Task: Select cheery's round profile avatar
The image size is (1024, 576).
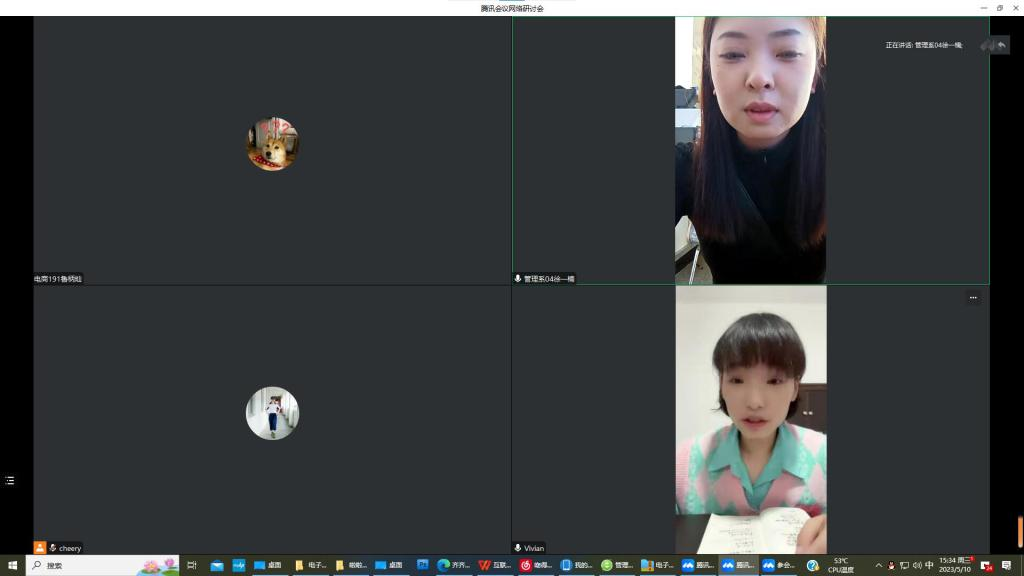Action: click(x=272, y=413)
